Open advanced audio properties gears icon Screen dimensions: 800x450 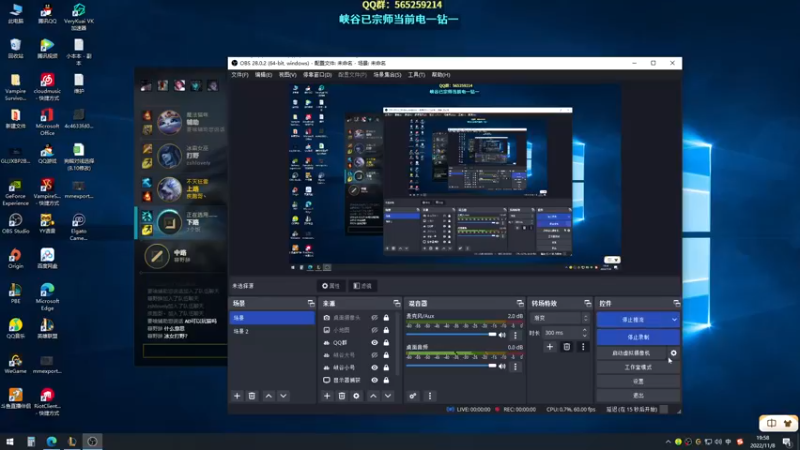413,396
